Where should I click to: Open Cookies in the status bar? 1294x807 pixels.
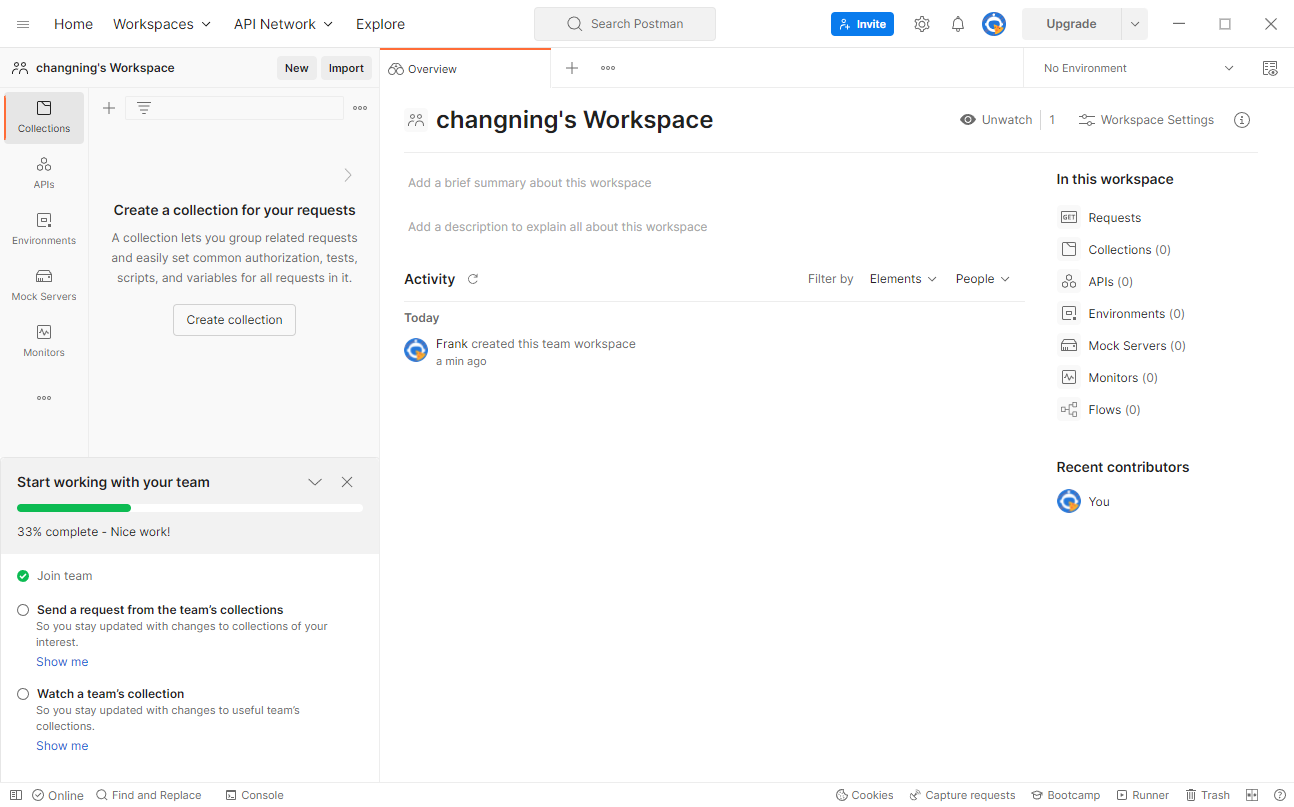pos(865,795)
